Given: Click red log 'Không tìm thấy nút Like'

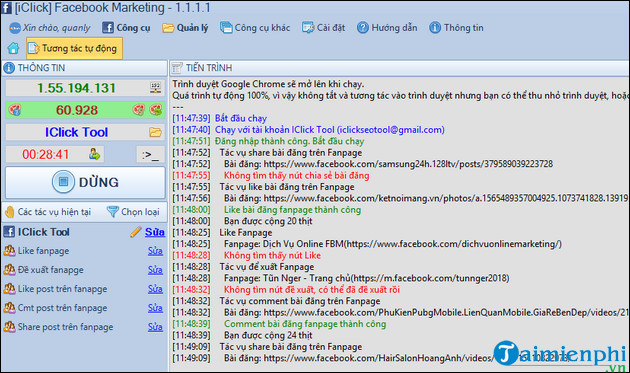Looking at the screenshot, I should (247, 255).
